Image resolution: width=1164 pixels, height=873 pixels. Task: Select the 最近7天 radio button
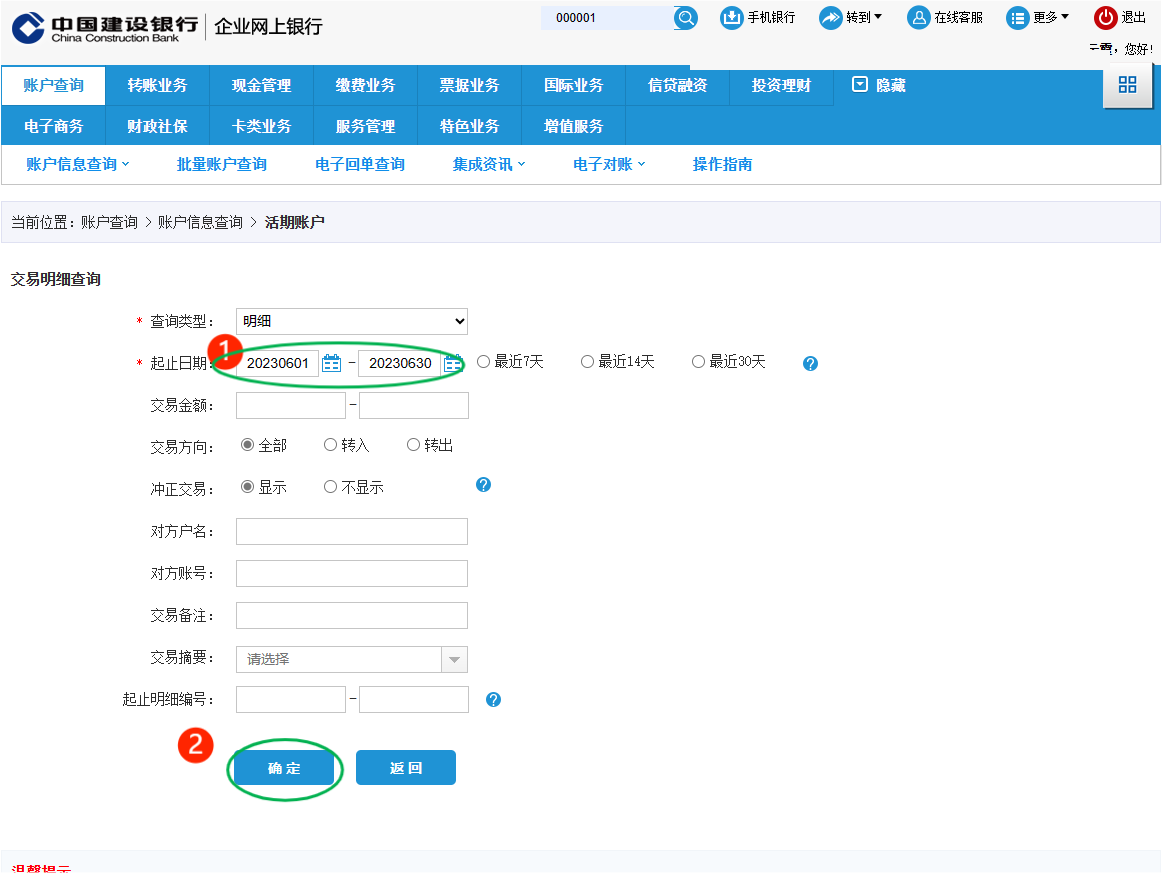(484, 362)
